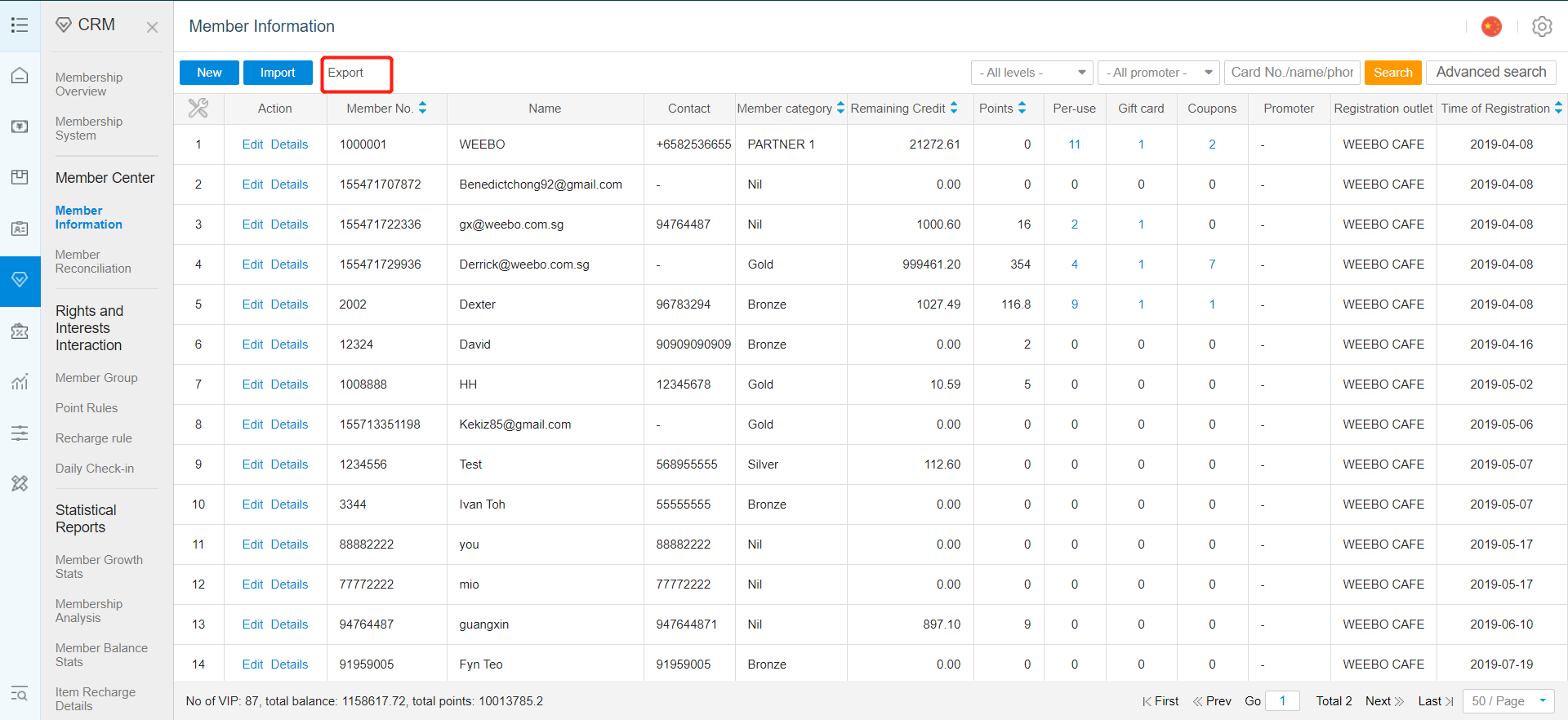Open Recharge rule in the sidebar
Viewport: 1568px width, 720px height.
coord(94,438)
